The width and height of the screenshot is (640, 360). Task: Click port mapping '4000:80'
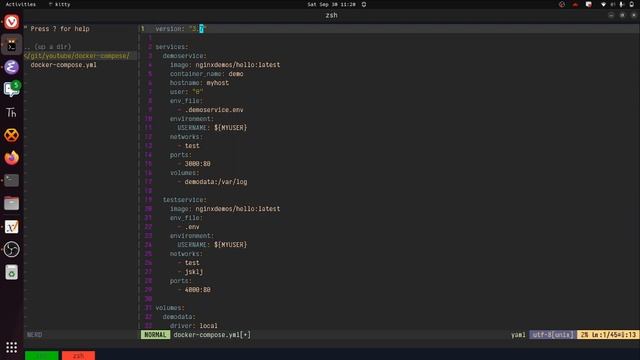(198, 289)
